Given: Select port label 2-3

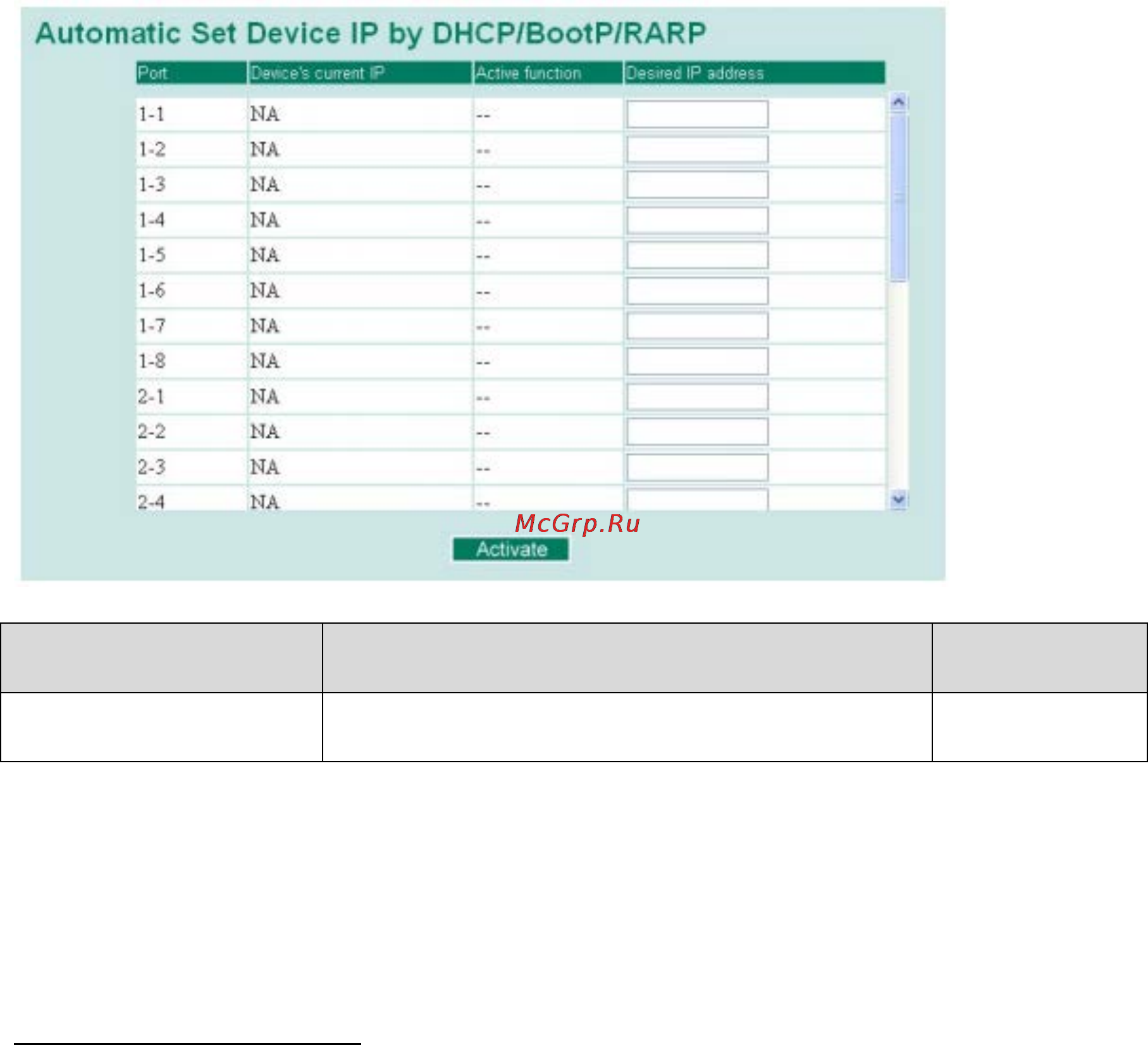Looking at the screenshot, I should 152,467.
